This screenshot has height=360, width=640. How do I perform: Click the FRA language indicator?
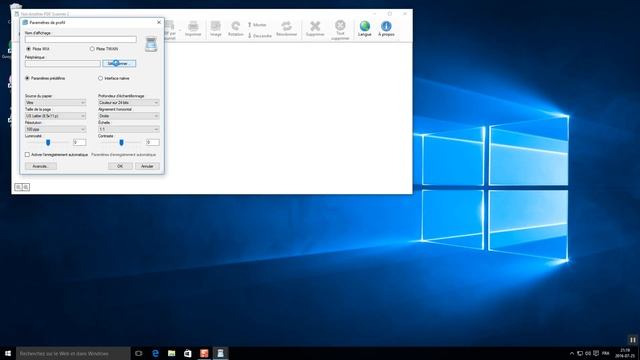point(605,353)
